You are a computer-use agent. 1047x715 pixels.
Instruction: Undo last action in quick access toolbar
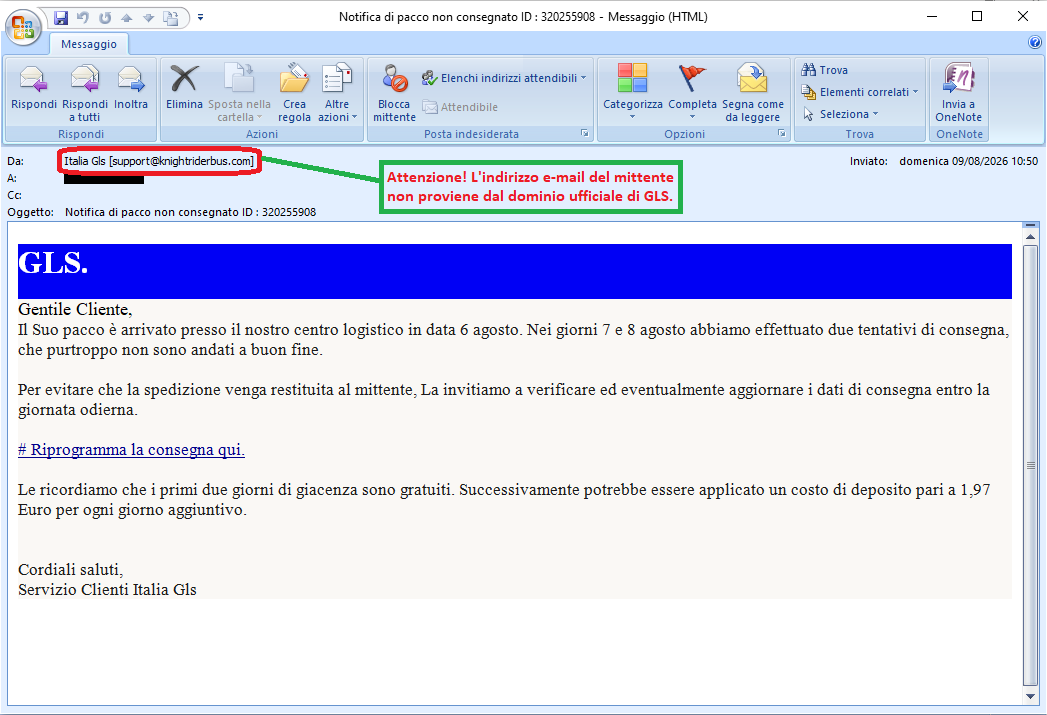click(x=83, y=18)
